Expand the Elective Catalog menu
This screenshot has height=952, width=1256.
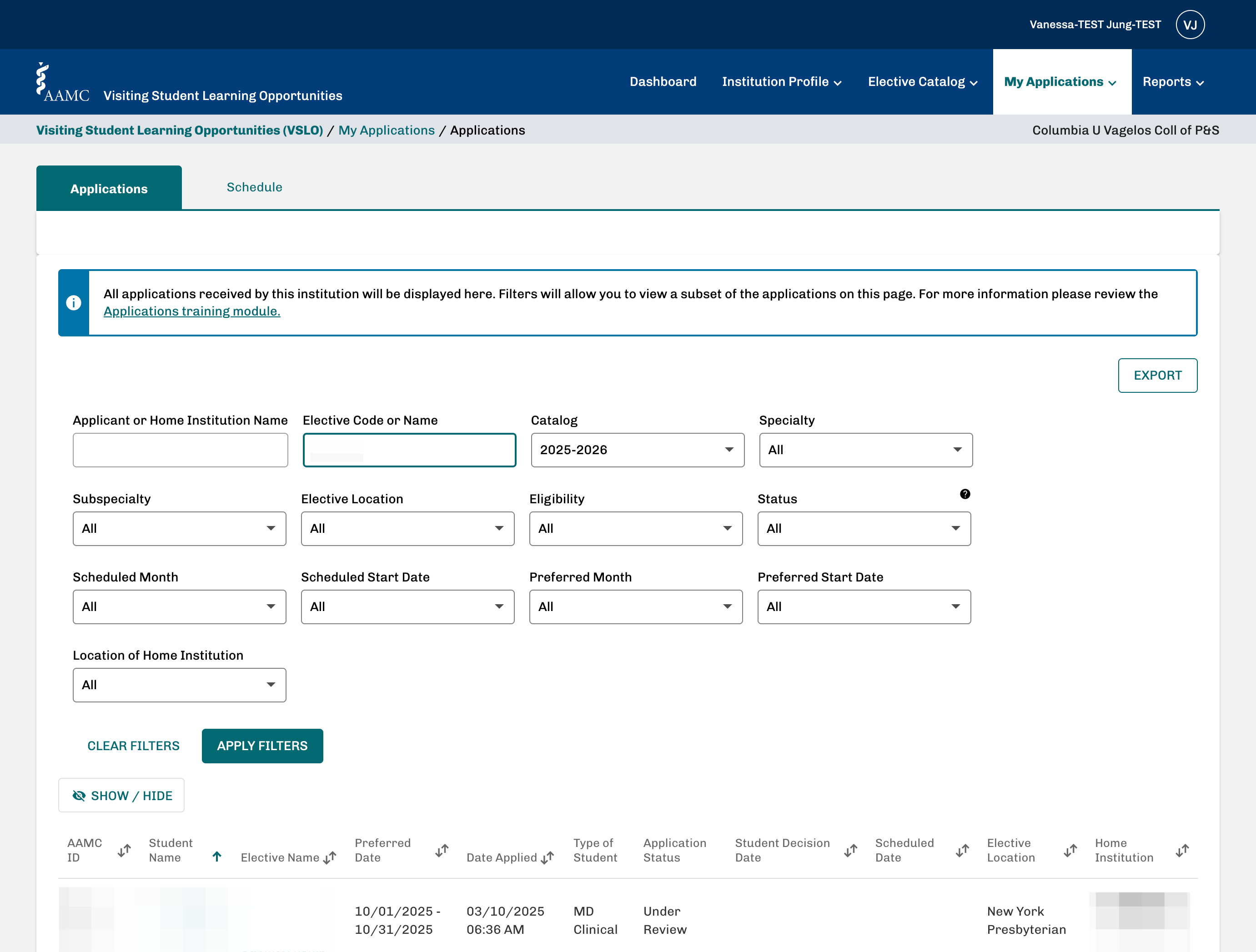pos(922,82)
